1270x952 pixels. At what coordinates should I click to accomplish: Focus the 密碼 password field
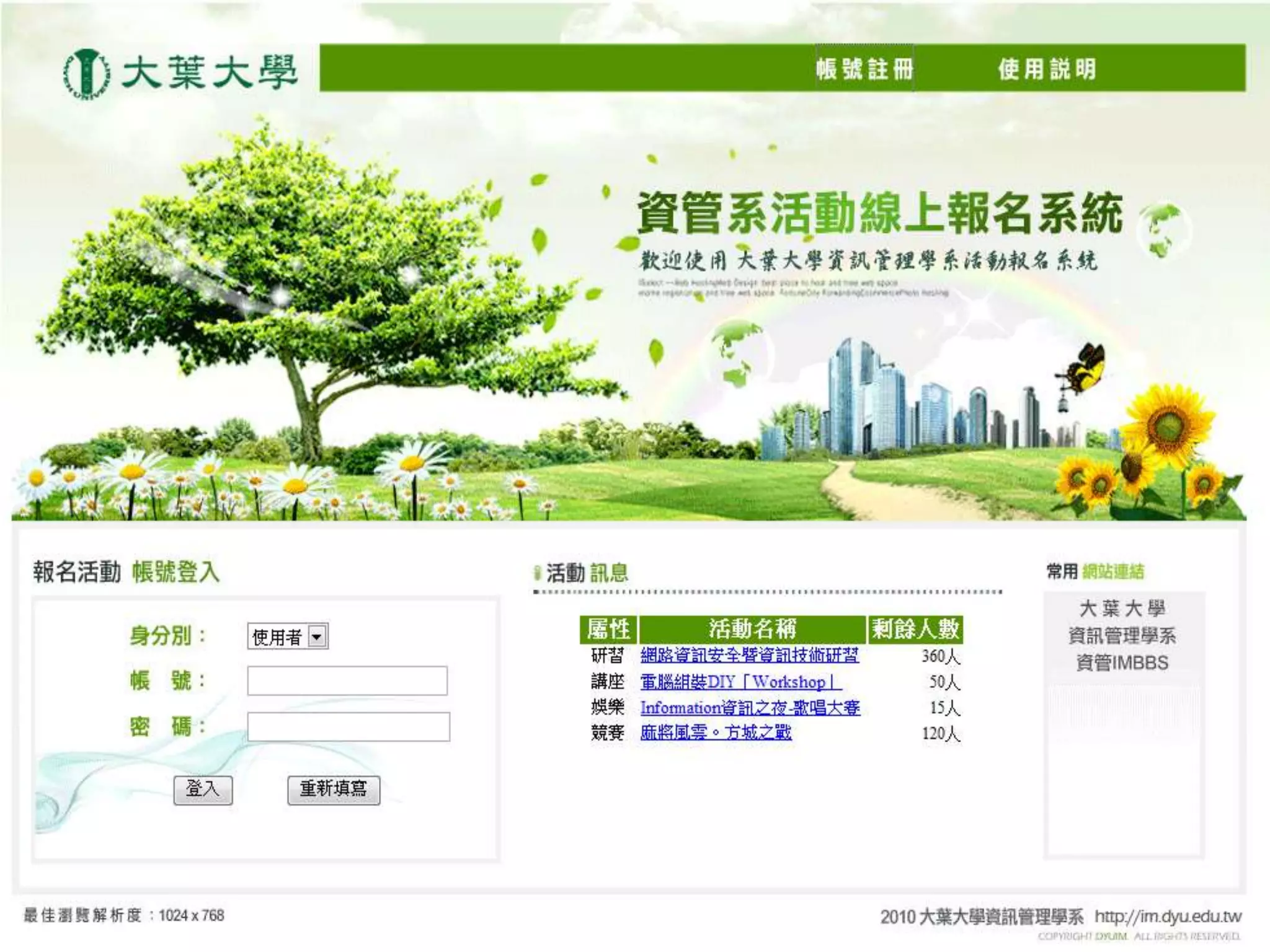coord(349,726)
